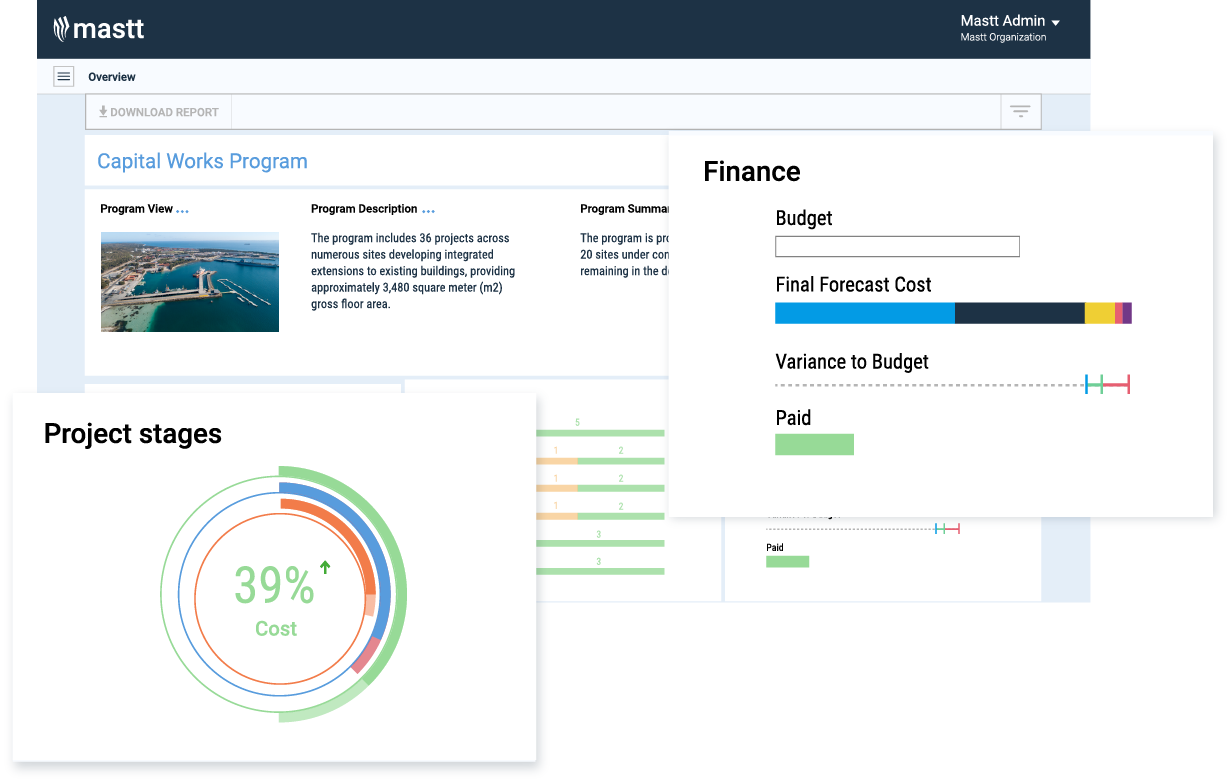The height and width of the screenshot is (783, 1231).
Task: Select the Overview menu item
Action: pyautogui.click(x=111, y=77)
